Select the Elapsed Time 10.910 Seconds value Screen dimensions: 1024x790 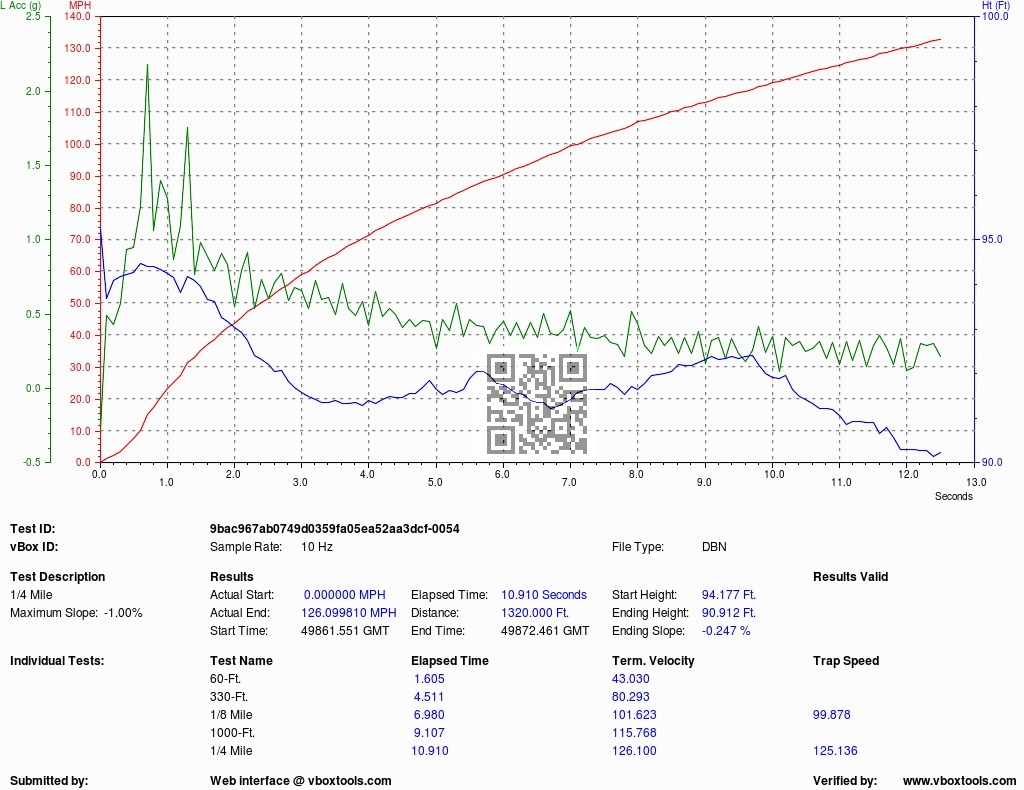pyautogui.click(x=544, y=595)
